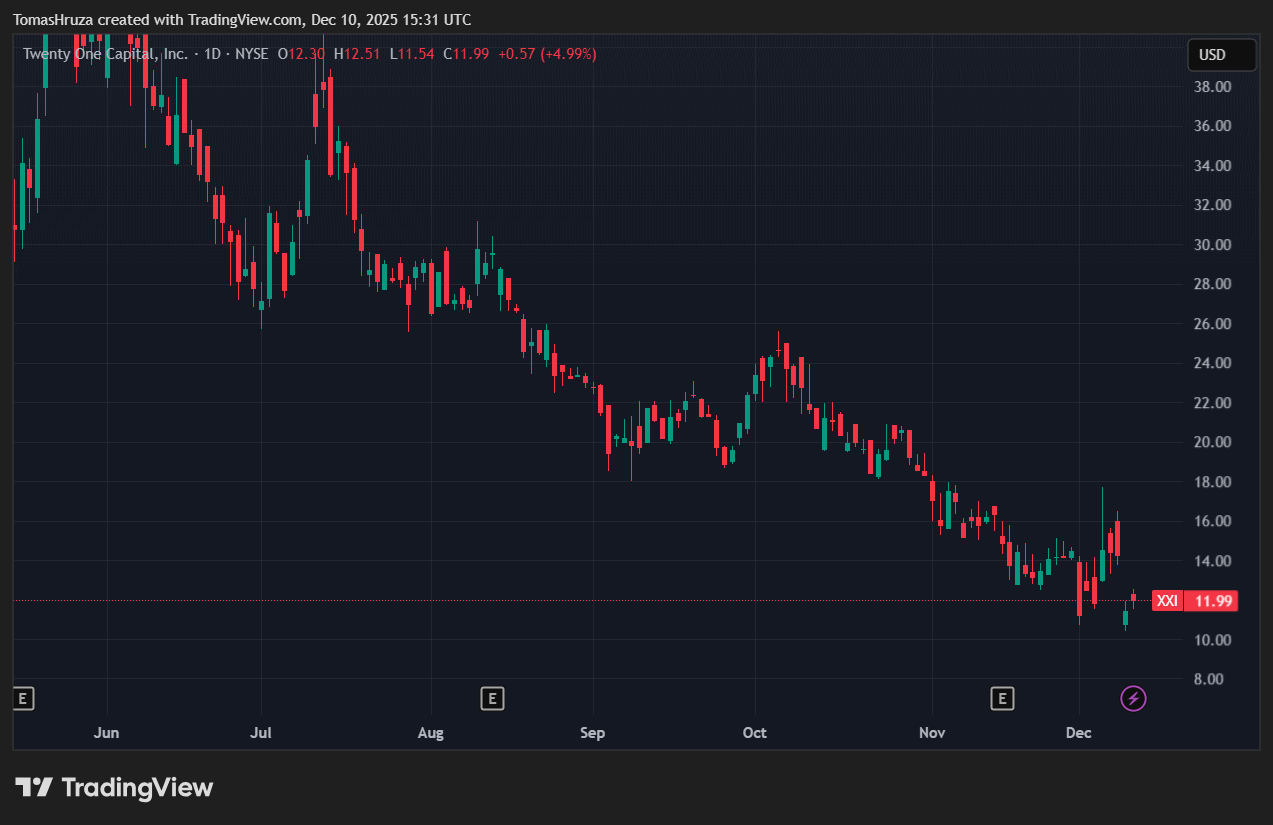Click the 38.00 price scale label
1273x825 pixels.
pyautogui.click(x=1211, y=87)
